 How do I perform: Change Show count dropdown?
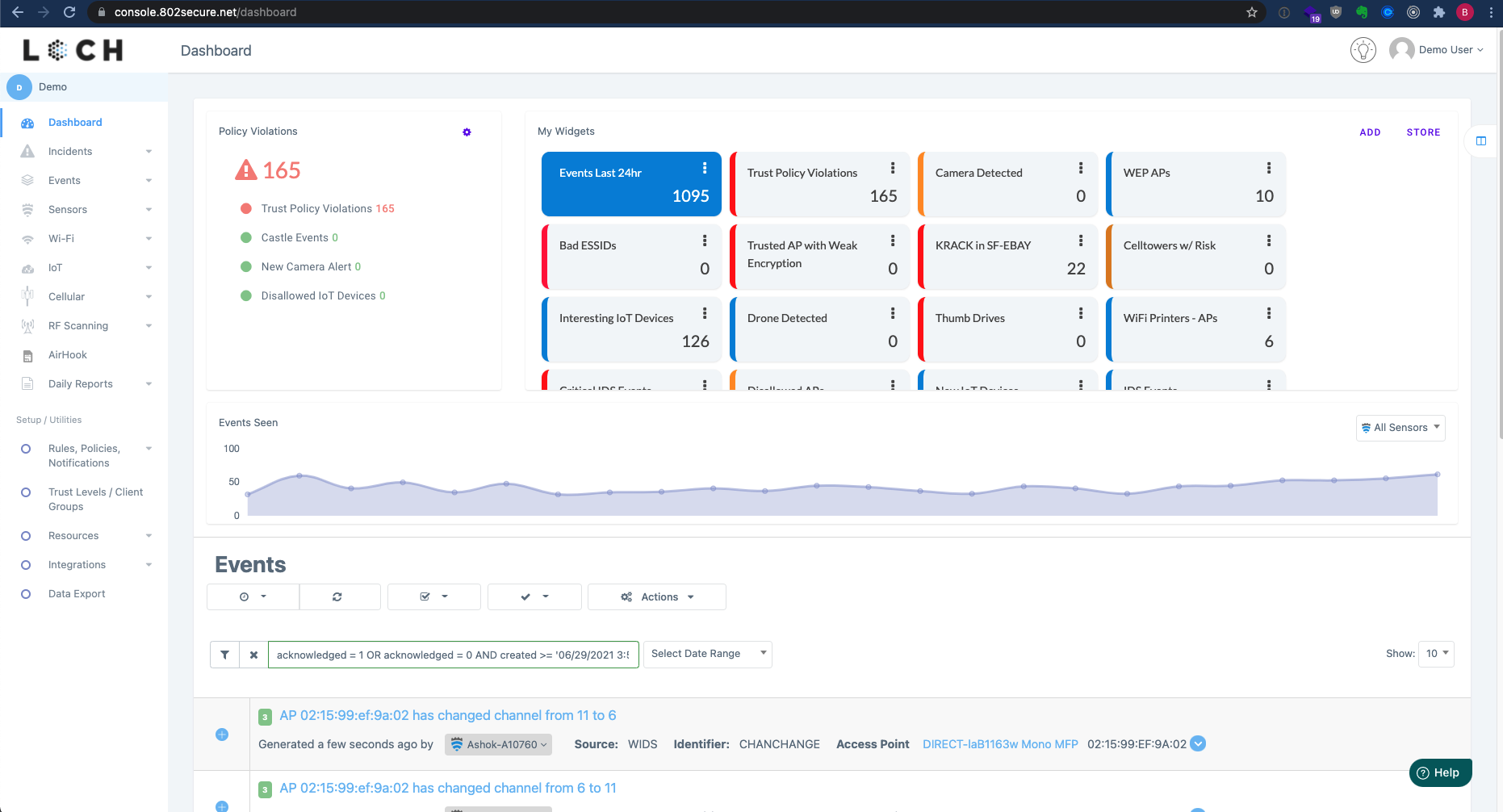tap(1438, 654)
